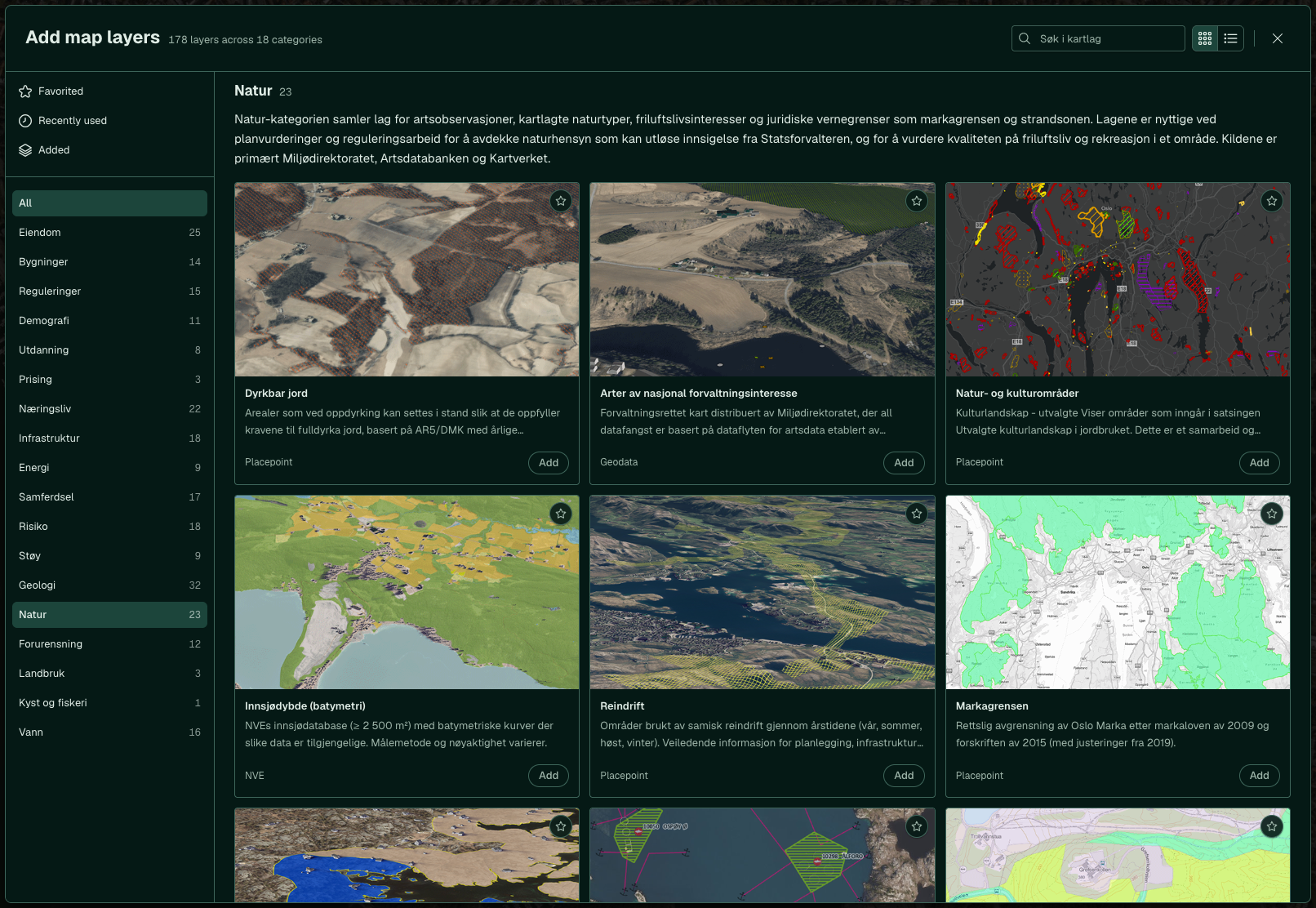Open the Samferdsel category
The image size is (1316, 908).
109,497
